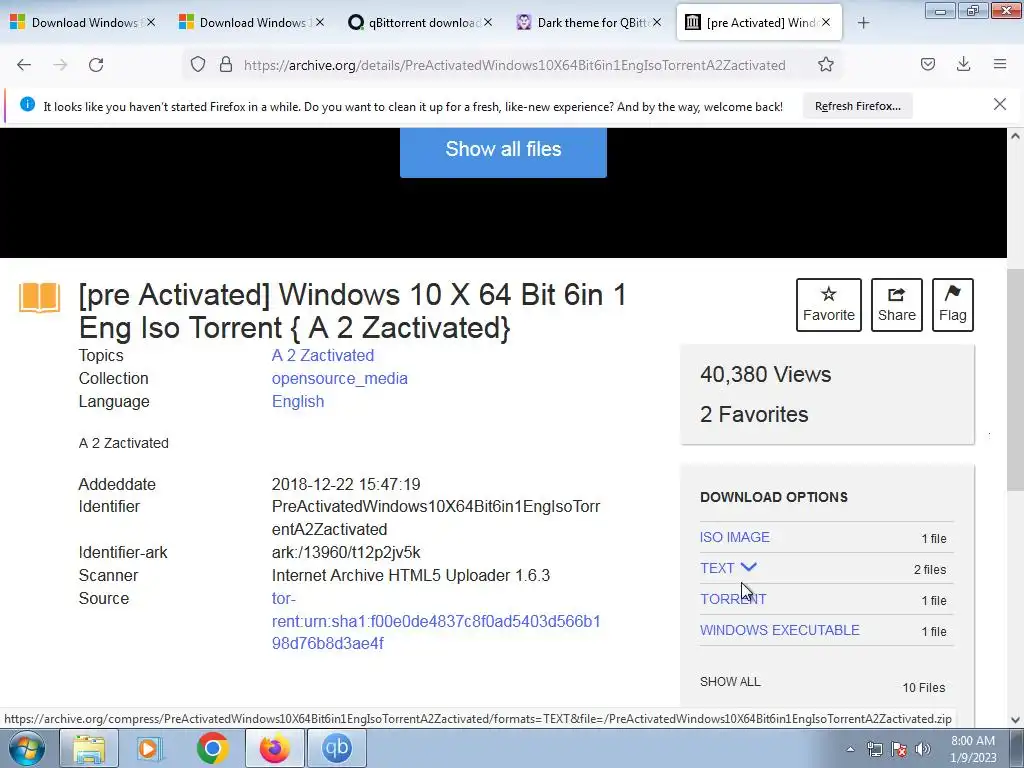
Task: Open the volume speaker tray icon
Action: 923,749
